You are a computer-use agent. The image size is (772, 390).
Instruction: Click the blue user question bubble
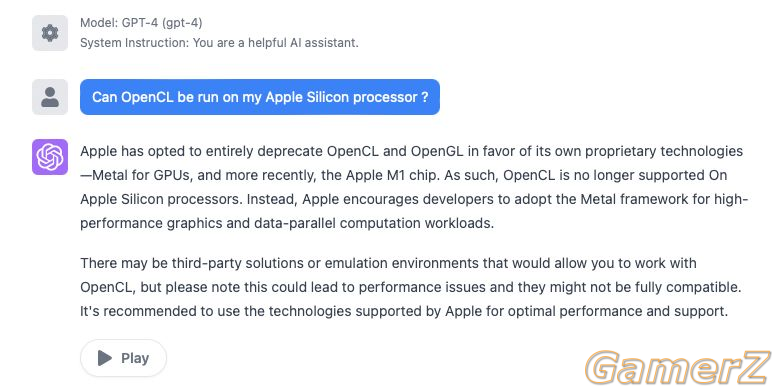[x=260, y=97]
